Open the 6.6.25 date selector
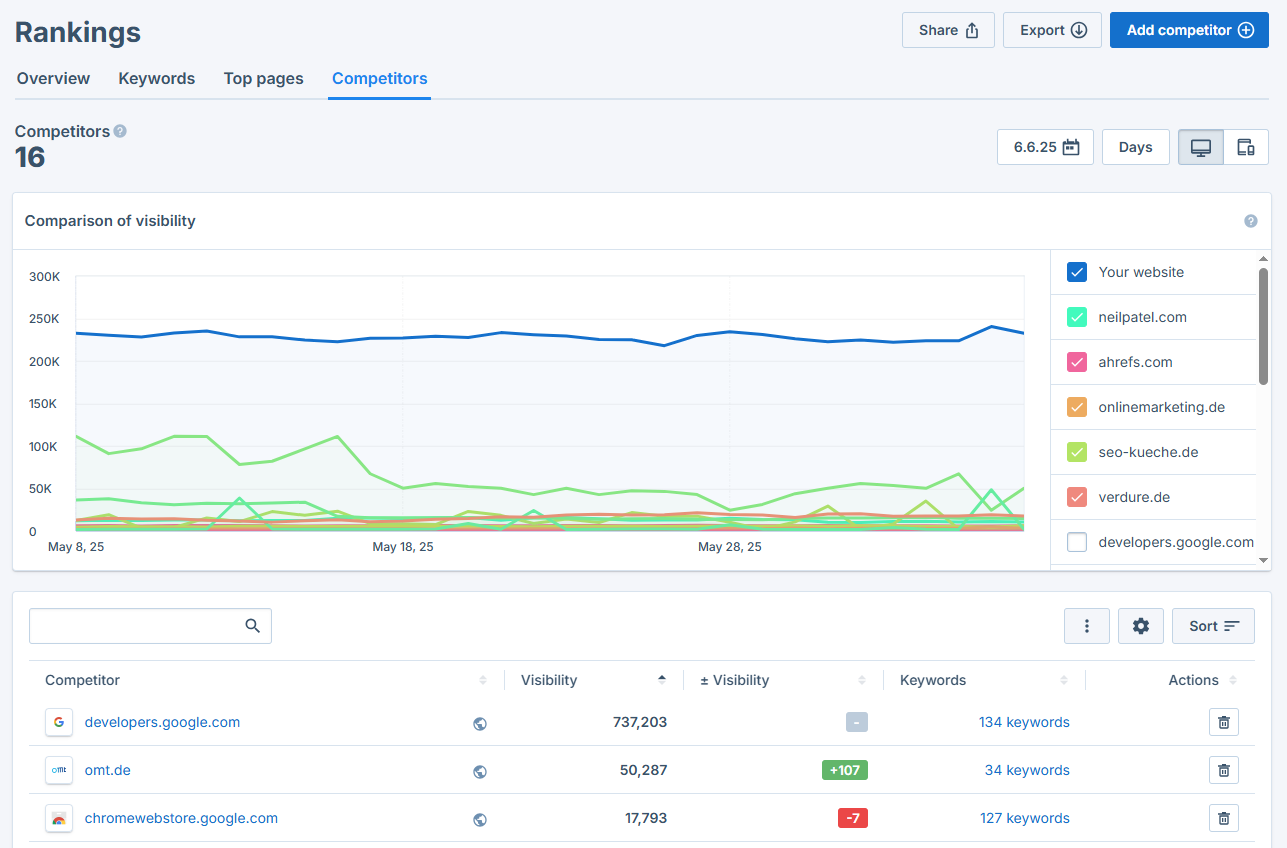Image resolution: width=1287 pixels, height=848 pixels. pos(1044,146)
